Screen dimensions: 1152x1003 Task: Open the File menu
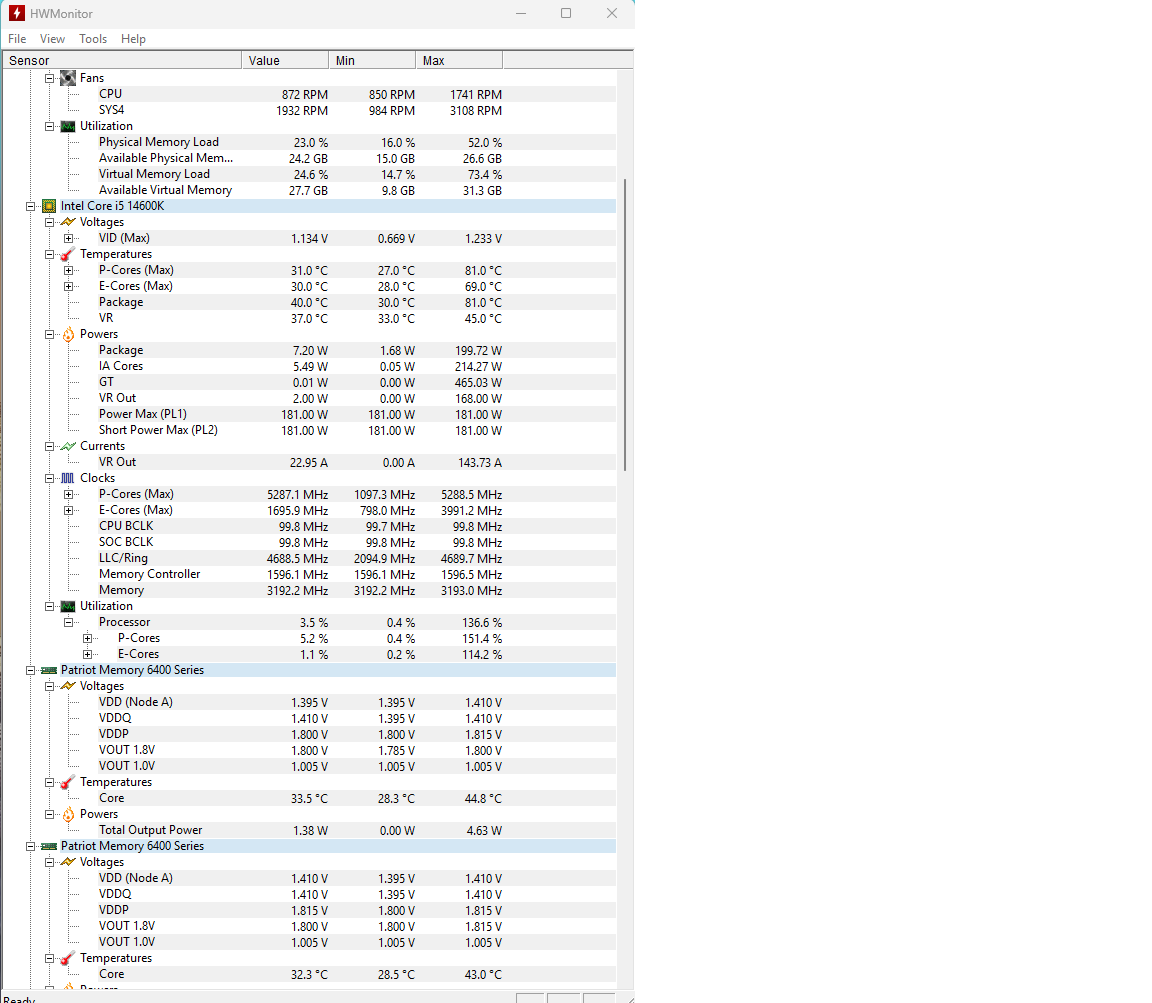click(x=17, y=39)
